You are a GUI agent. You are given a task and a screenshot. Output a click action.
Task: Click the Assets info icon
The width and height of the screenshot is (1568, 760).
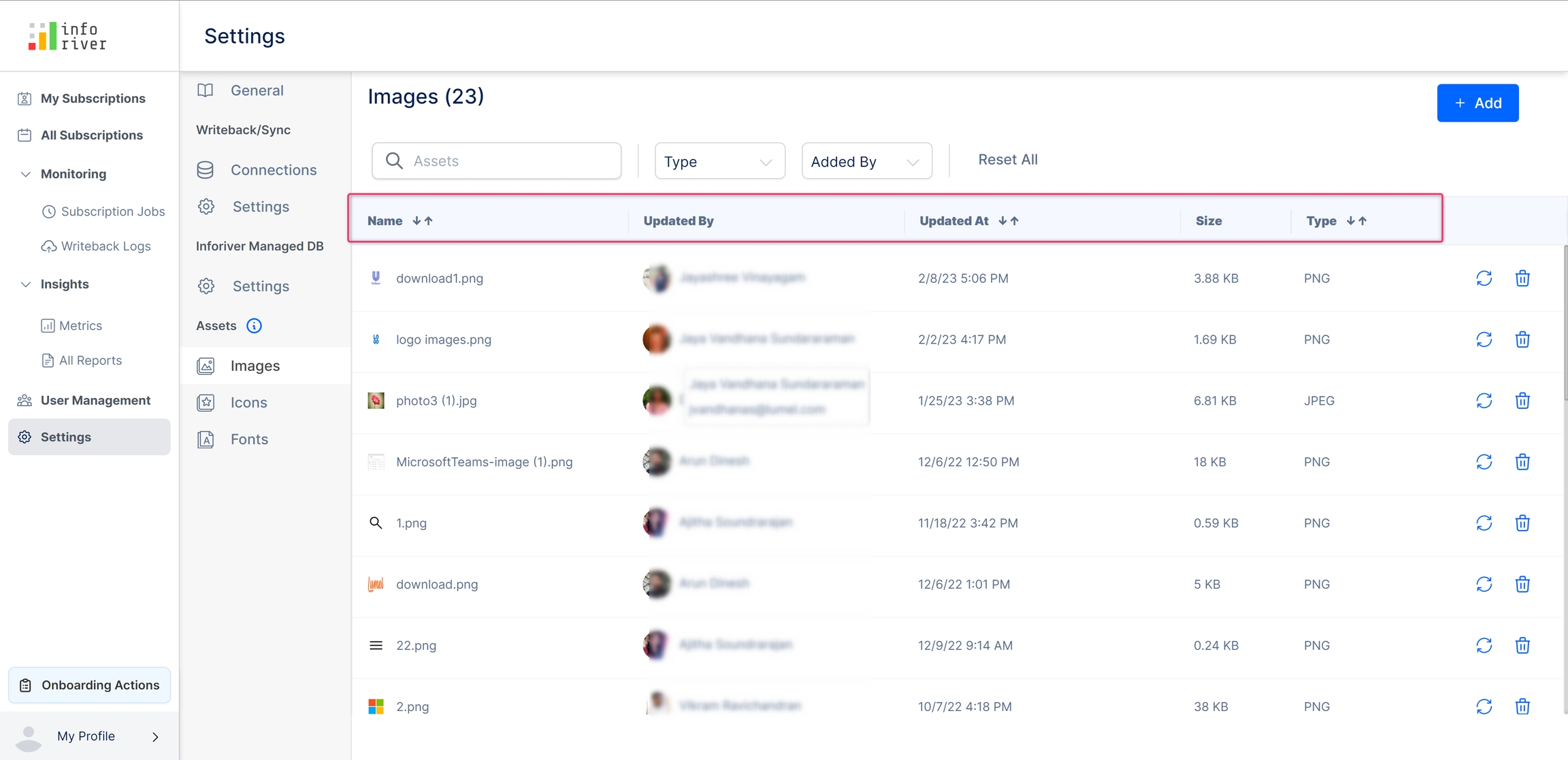(x=254, y=326)
